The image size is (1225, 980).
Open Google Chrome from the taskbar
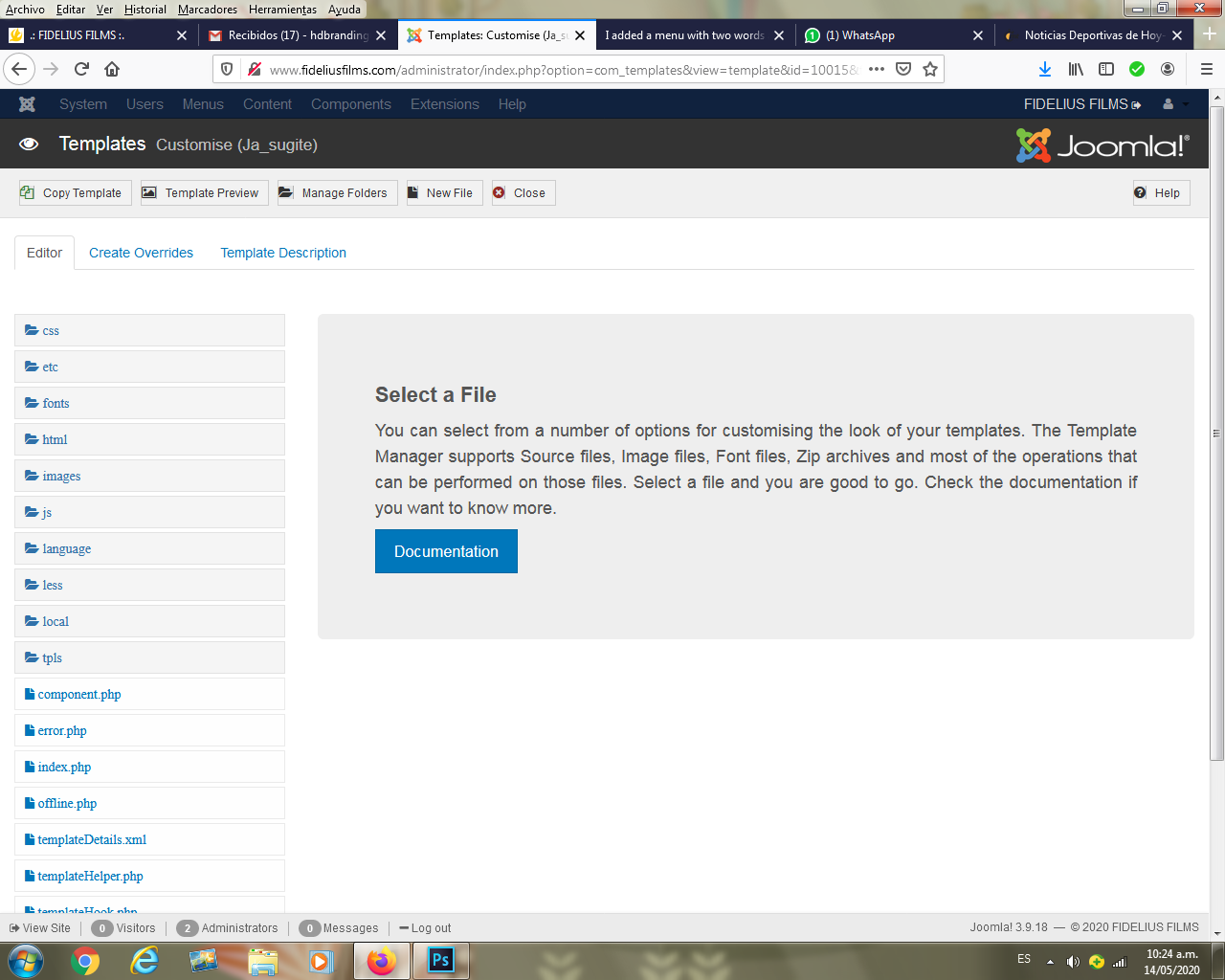click(x=85, y=960)
